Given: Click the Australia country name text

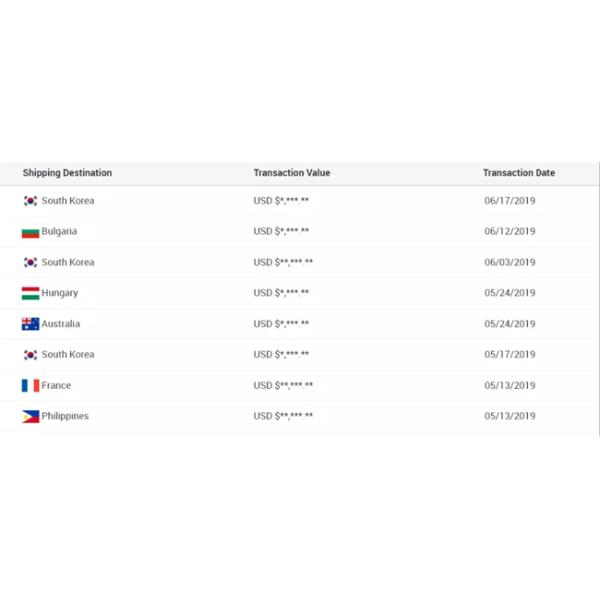Looking at the screenshot, I should tap(61, 324).
